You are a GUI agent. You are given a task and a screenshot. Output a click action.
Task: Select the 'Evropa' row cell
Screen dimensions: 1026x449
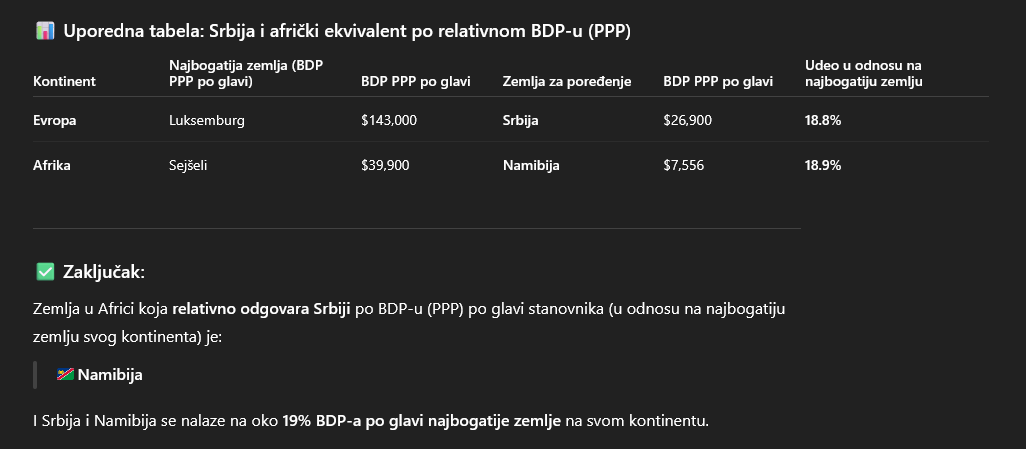55,120
